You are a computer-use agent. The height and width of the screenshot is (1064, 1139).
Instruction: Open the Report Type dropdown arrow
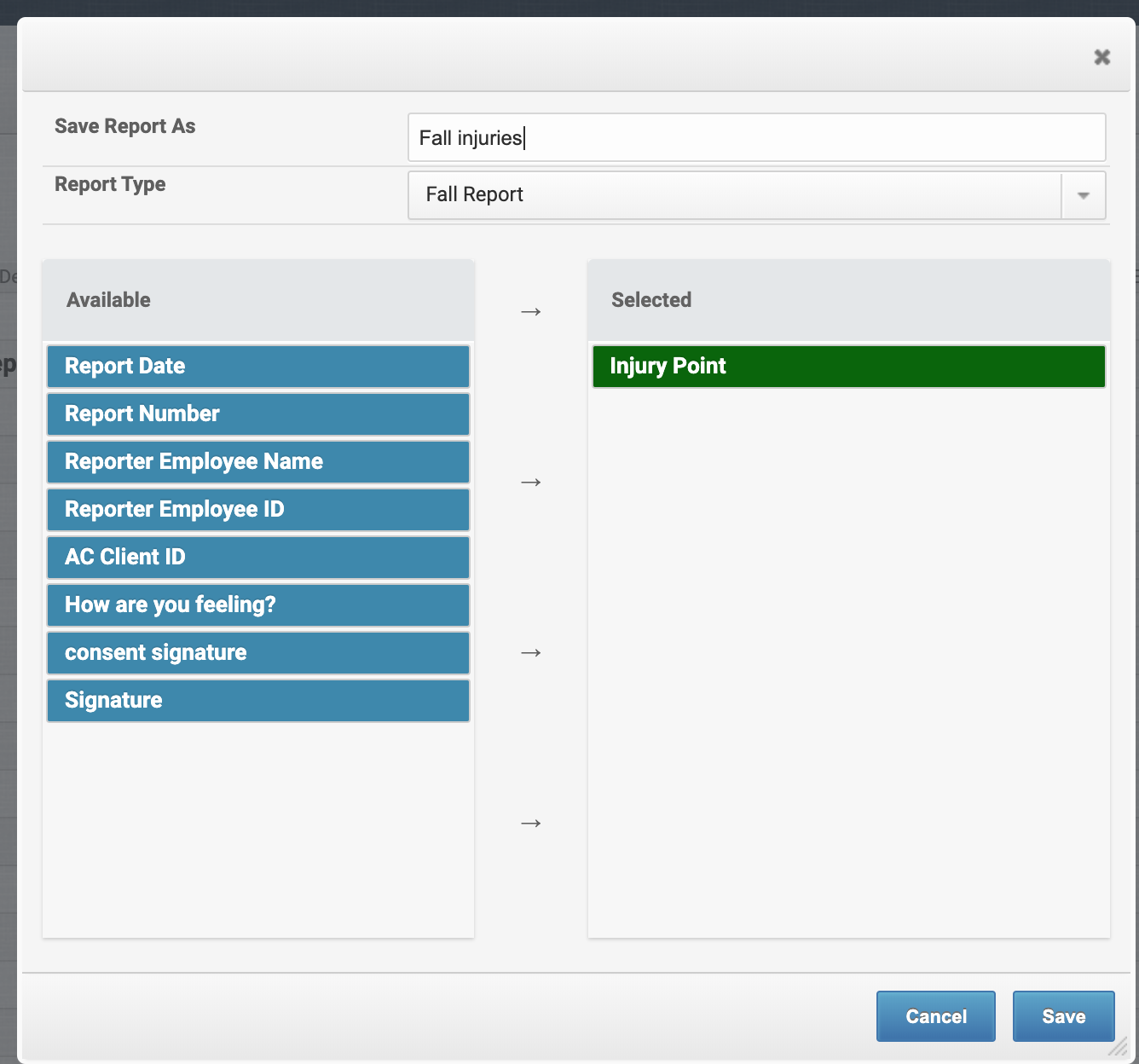(1083, 195)
